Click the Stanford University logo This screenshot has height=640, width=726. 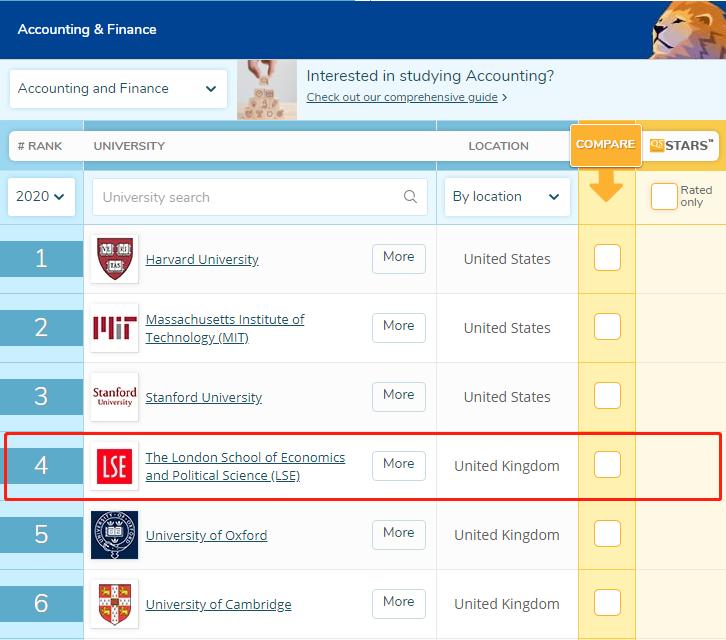click(114, 397)
